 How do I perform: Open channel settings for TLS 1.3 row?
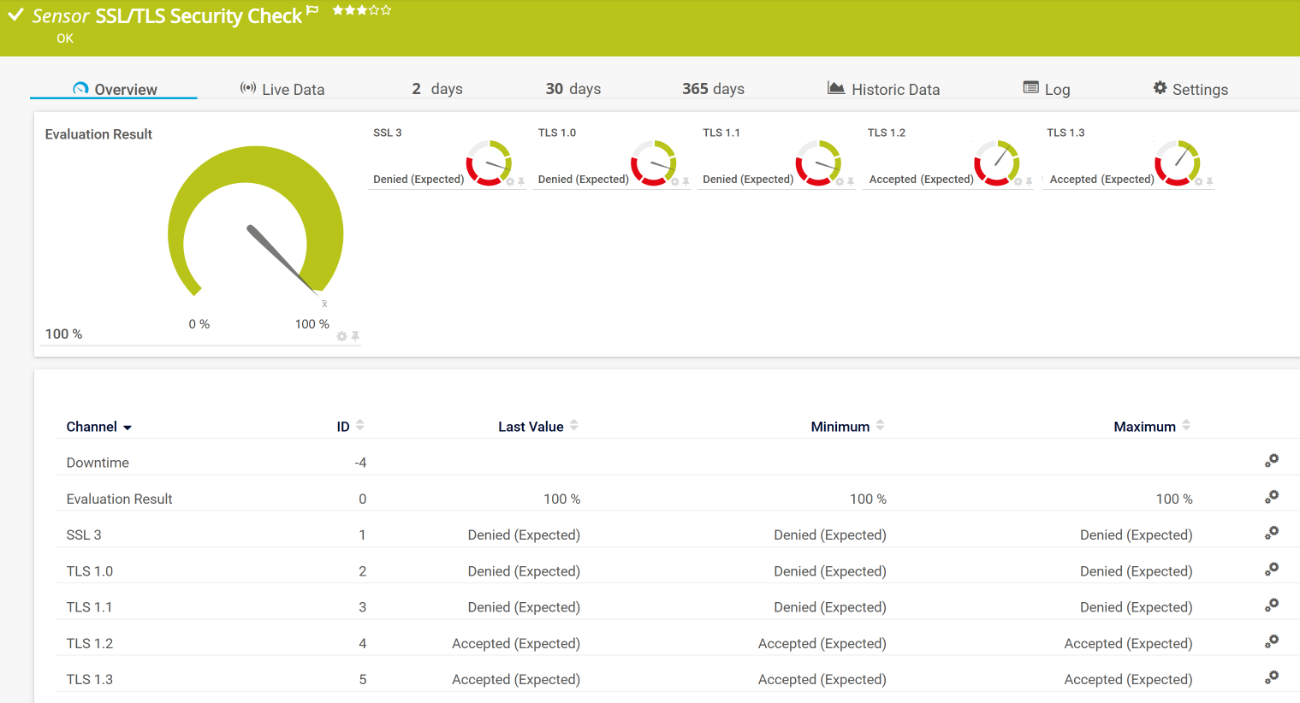[1271, 677]
